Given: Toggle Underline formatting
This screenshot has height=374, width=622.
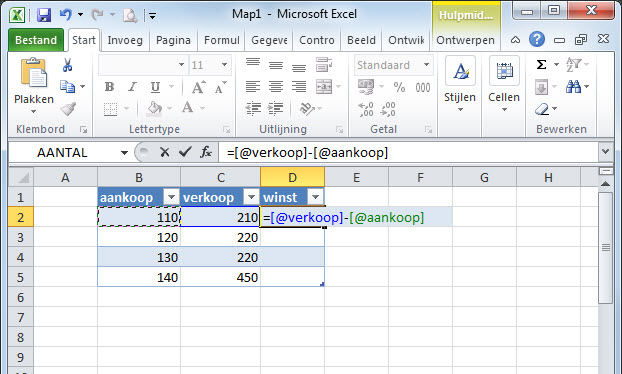Looking at the screenshot, I should [x=156, y=87].
